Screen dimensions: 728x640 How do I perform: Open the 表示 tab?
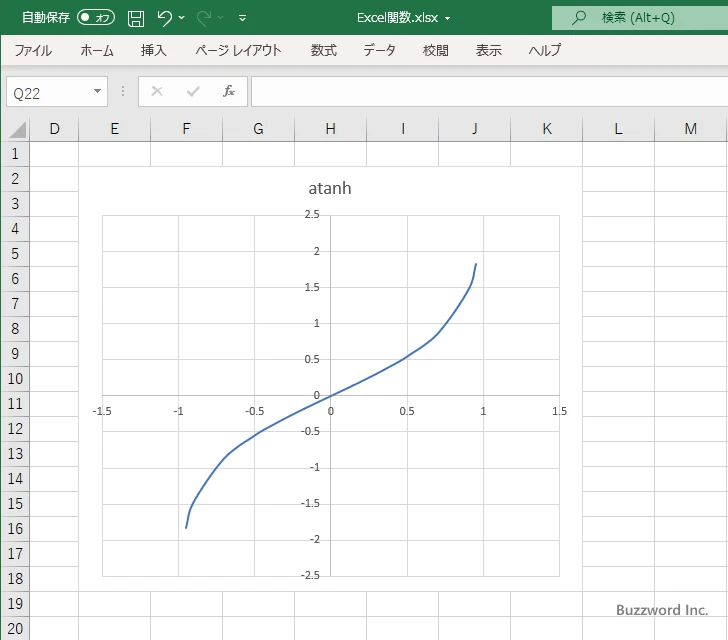pos(488,50)
